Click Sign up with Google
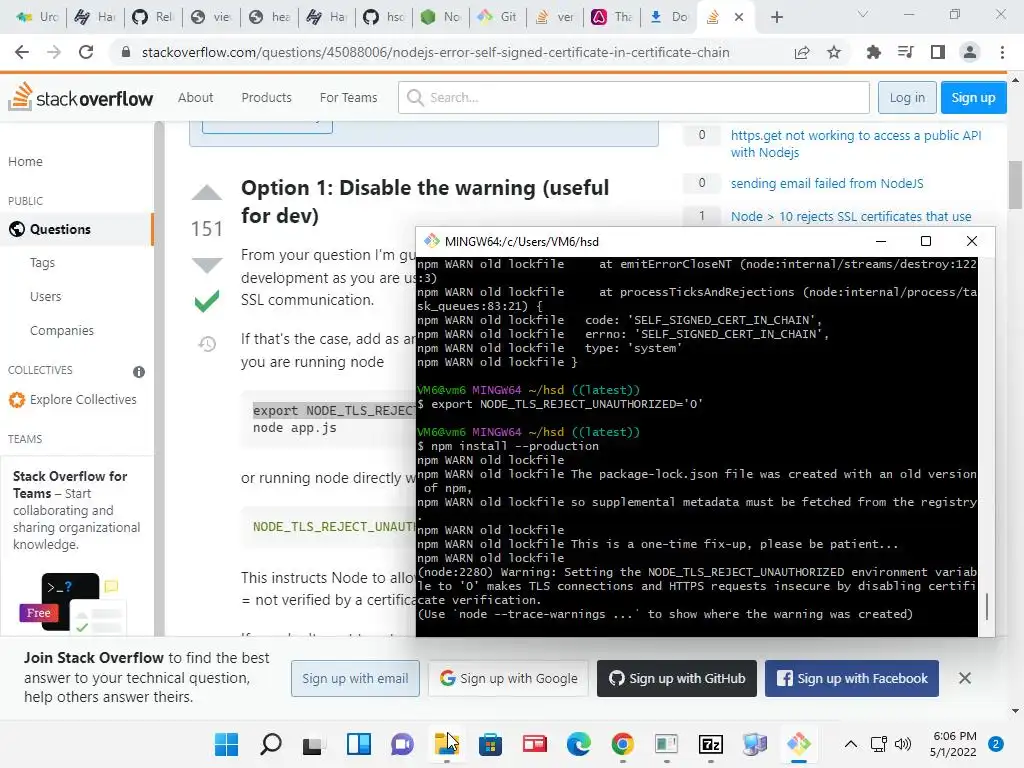1024x768 pixels. tap(509, 679)
